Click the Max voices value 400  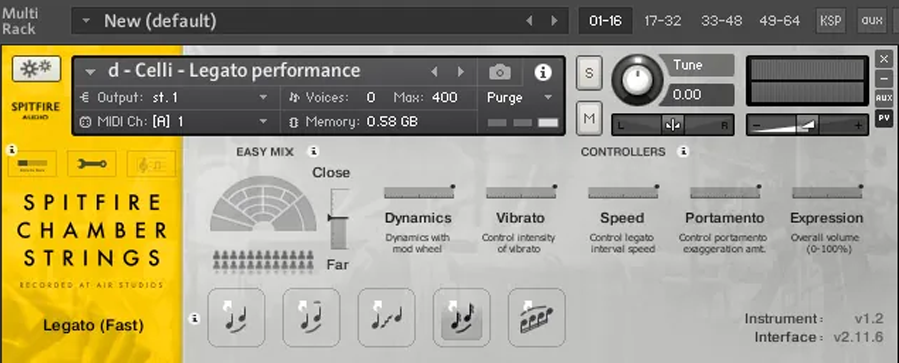click(x=444, y=97)
